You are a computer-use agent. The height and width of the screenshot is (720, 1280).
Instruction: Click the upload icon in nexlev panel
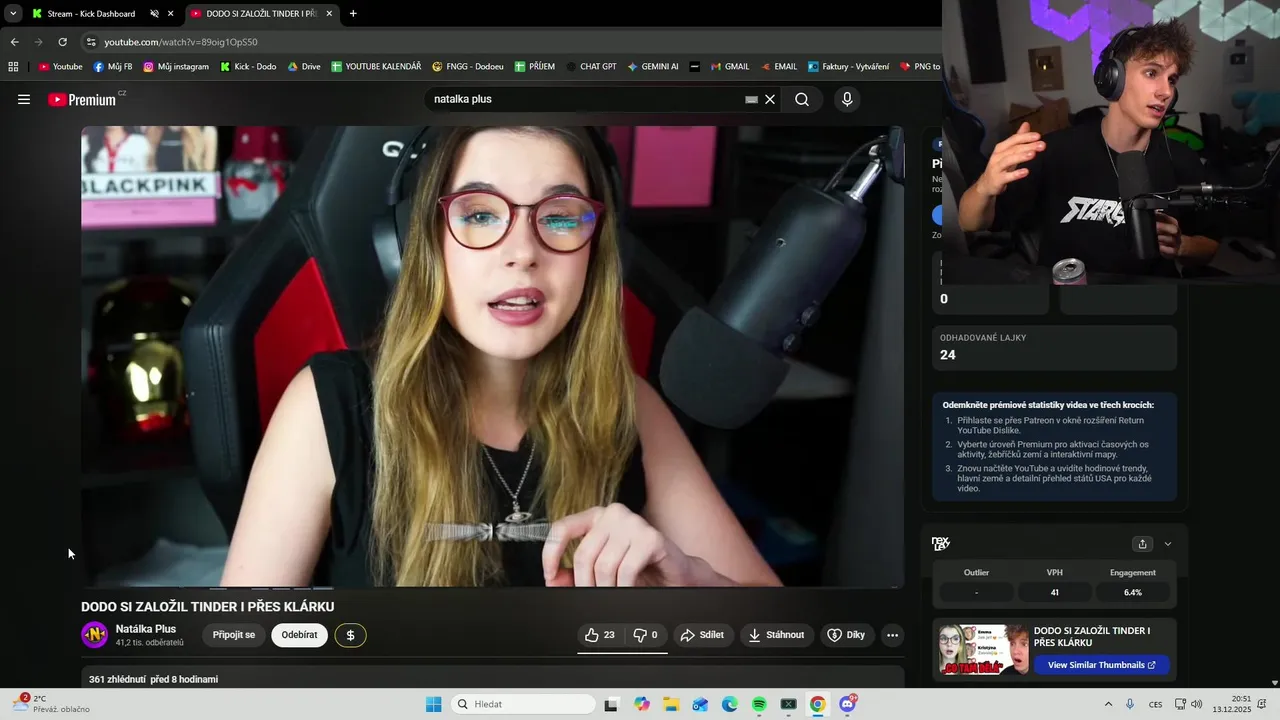pyautogui.click(x=1142, y=544)
